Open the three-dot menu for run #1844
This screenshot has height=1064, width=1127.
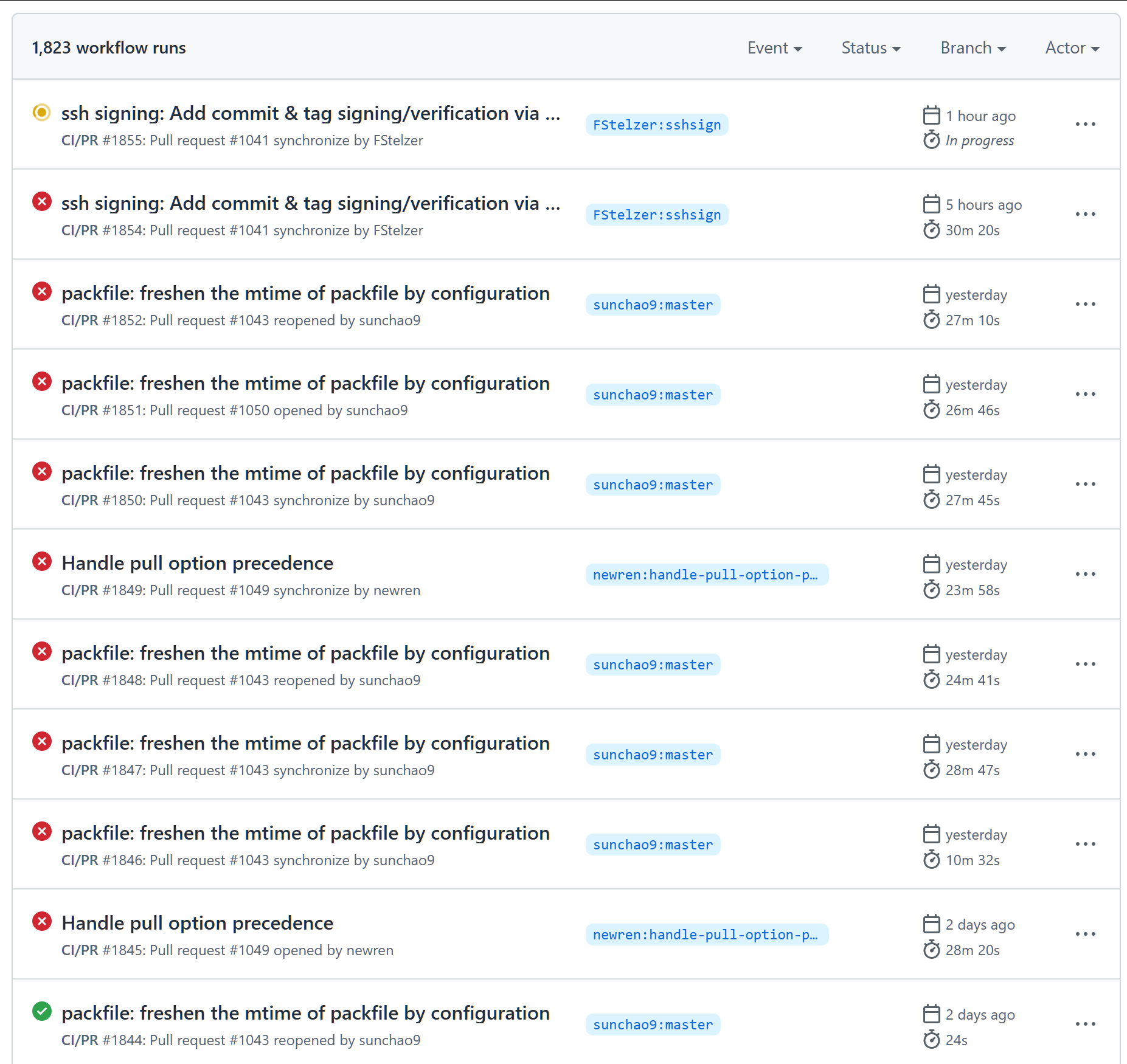point(1086,1024)
